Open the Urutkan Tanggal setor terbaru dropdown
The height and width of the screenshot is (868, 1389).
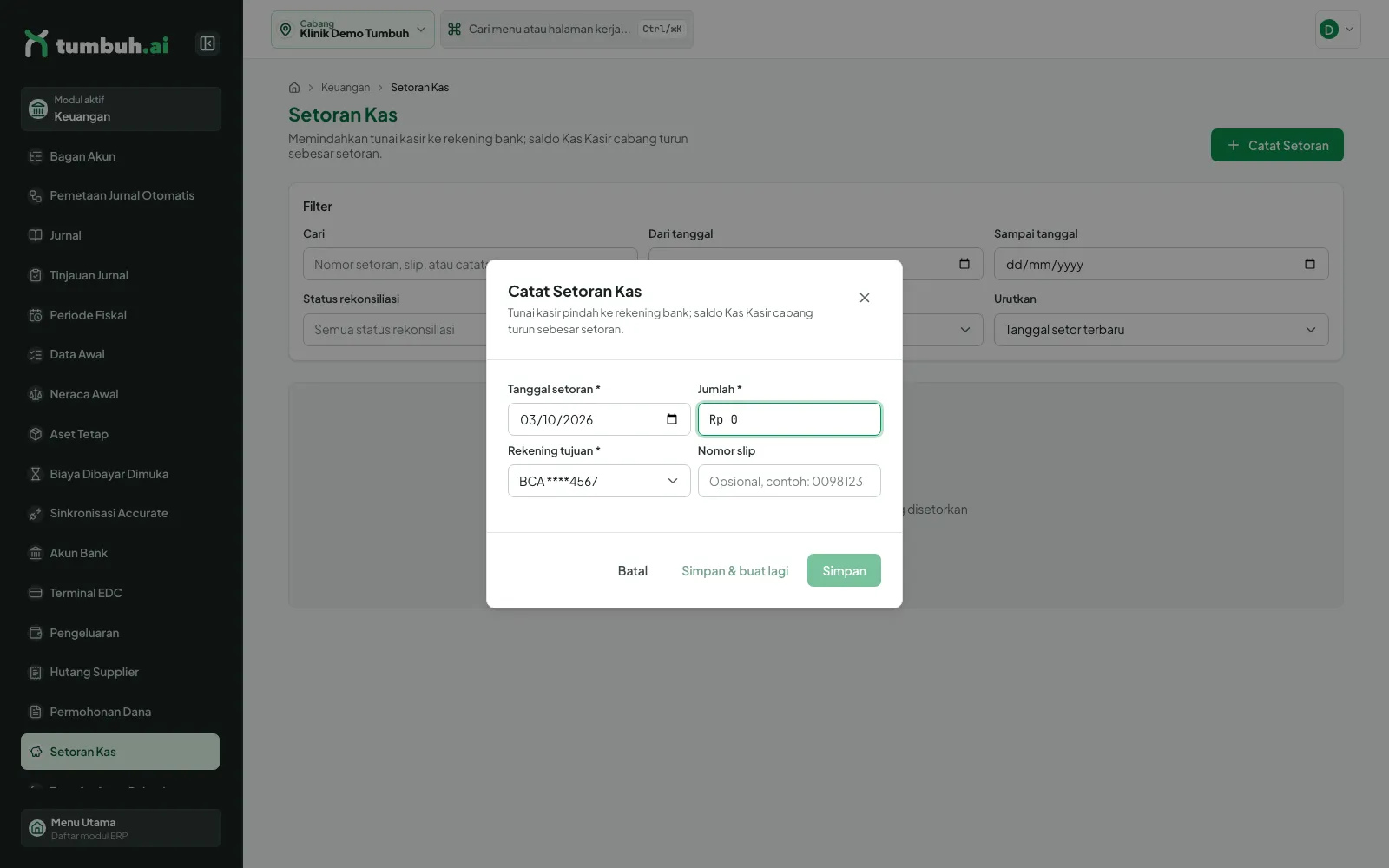click(1161, 330)
